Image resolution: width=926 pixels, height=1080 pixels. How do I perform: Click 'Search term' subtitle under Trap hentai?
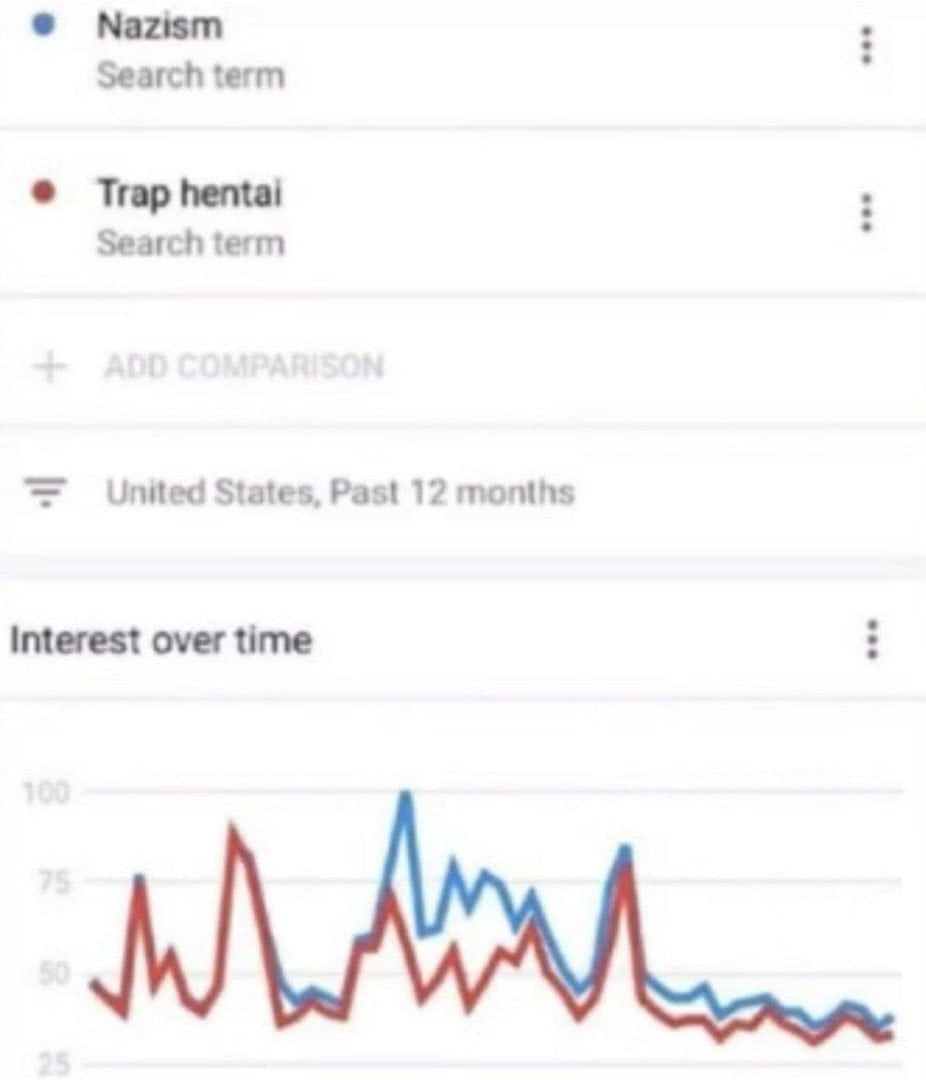coord(190,243)
